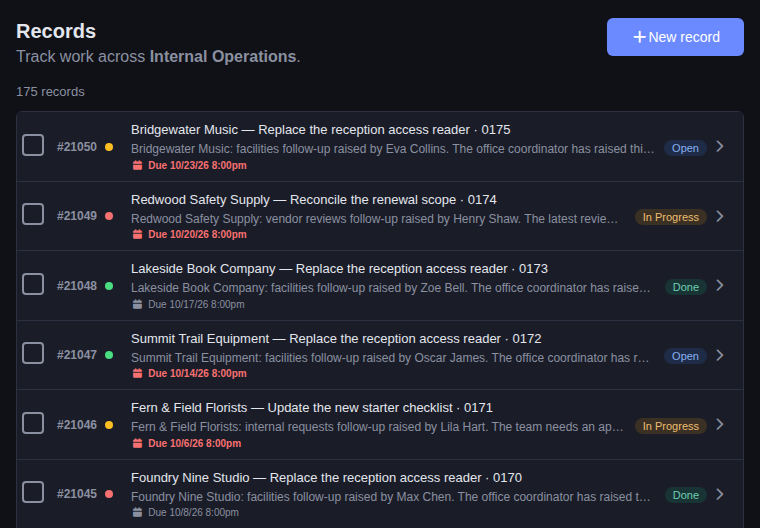Image resolution: width=760 pixels, height=528 pixels.
Task: Click description mentioning Lila Hart
Action: 377,427
